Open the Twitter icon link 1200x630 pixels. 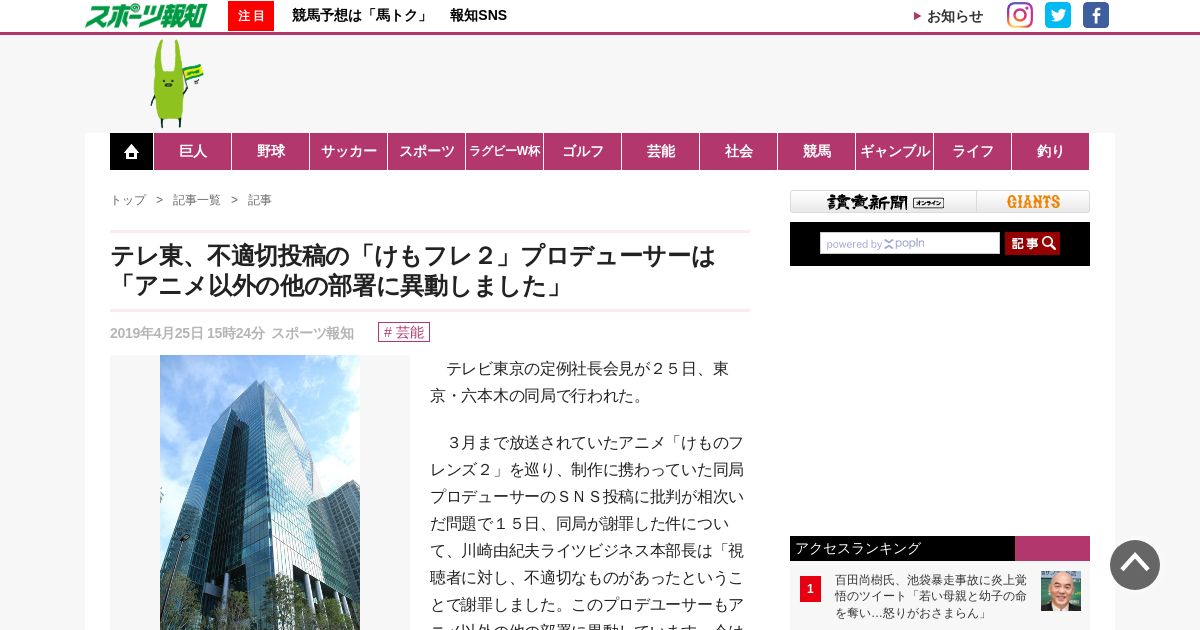click(x=1058, y=15)
